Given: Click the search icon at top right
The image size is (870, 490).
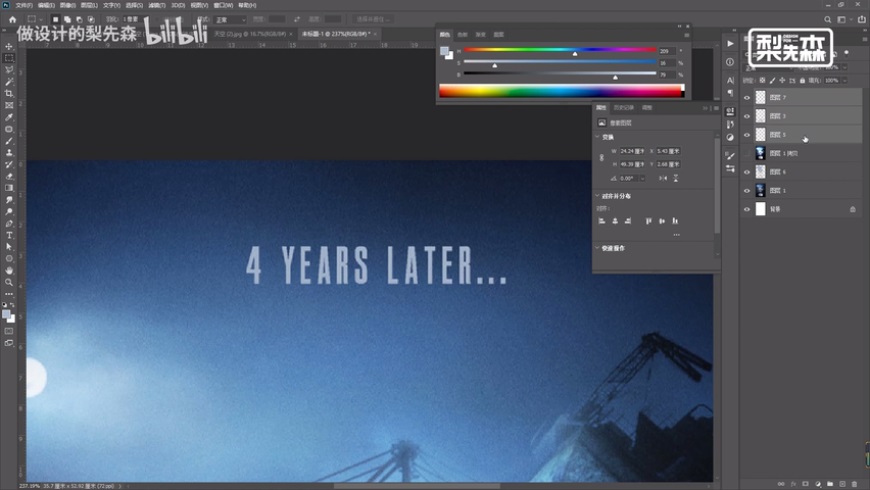Looking at the screenshot, I should (x=827, y=19).
